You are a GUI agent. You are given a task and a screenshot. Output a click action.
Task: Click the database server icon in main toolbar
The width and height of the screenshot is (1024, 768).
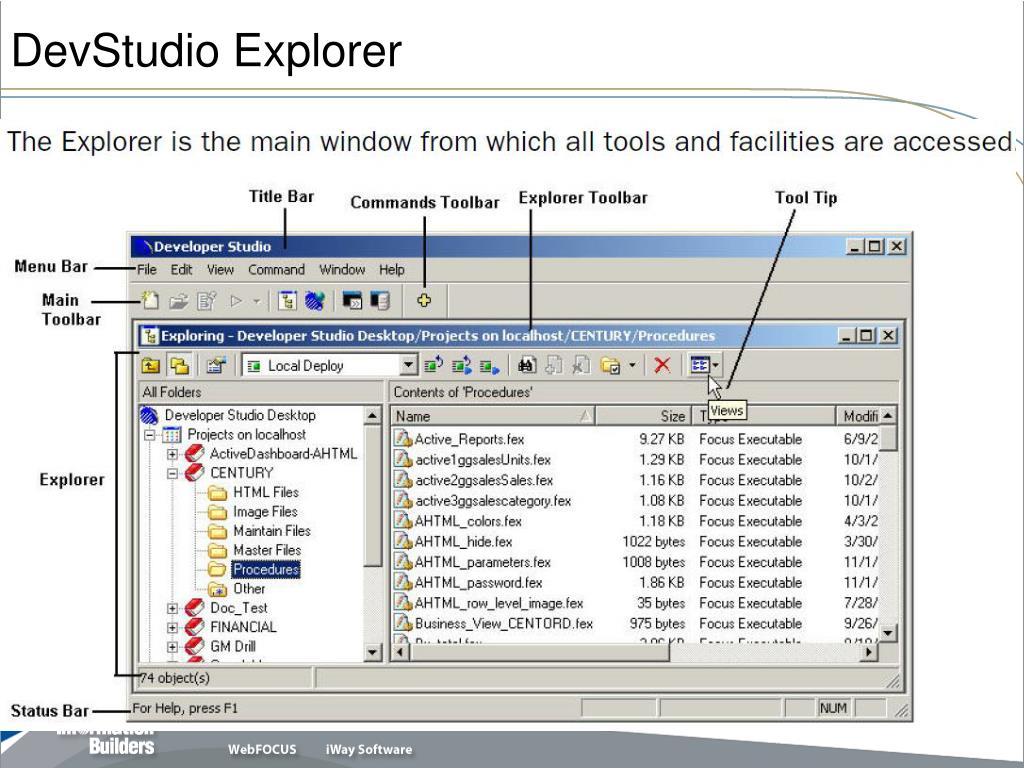click(379, 300)
